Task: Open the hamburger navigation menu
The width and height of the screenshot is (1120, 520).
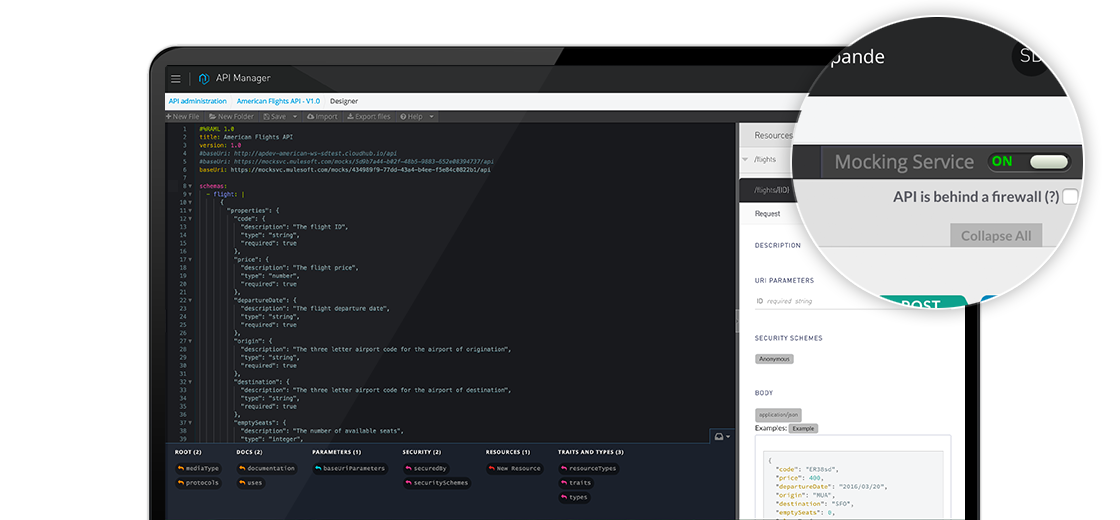Action: pos(176,79)
